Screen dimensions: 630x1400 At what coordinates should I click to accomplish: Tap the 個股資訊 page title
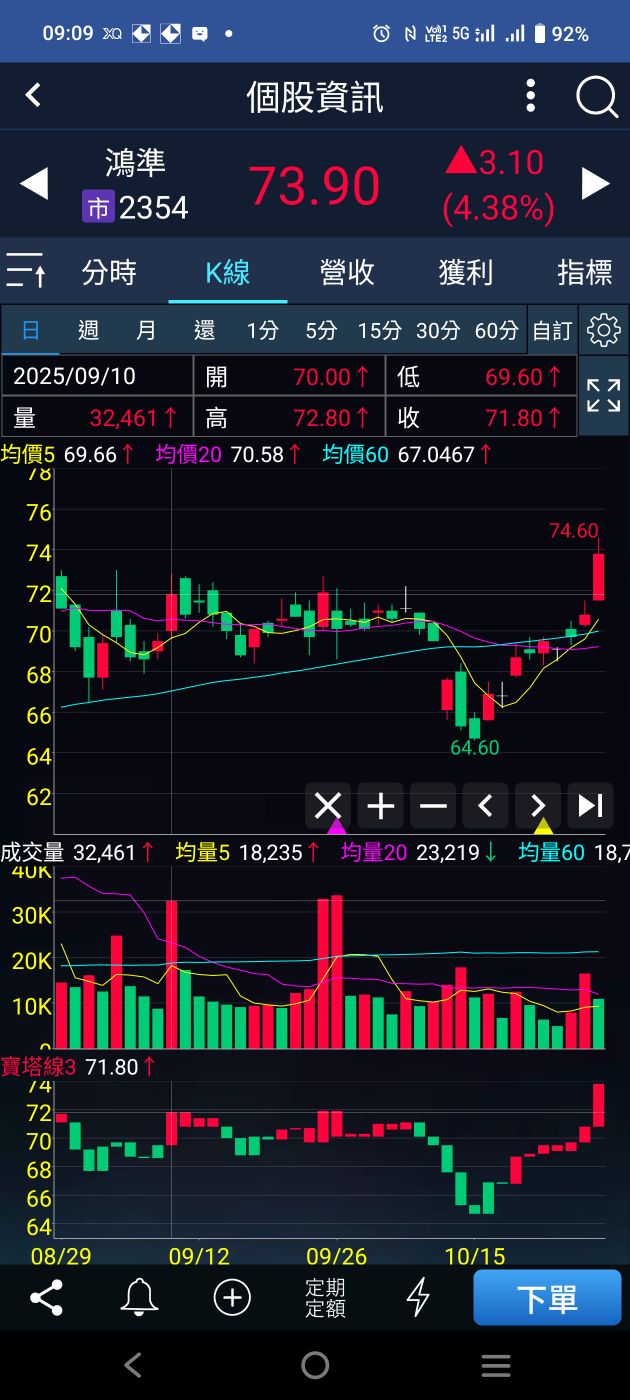click(x=315, y=97)
